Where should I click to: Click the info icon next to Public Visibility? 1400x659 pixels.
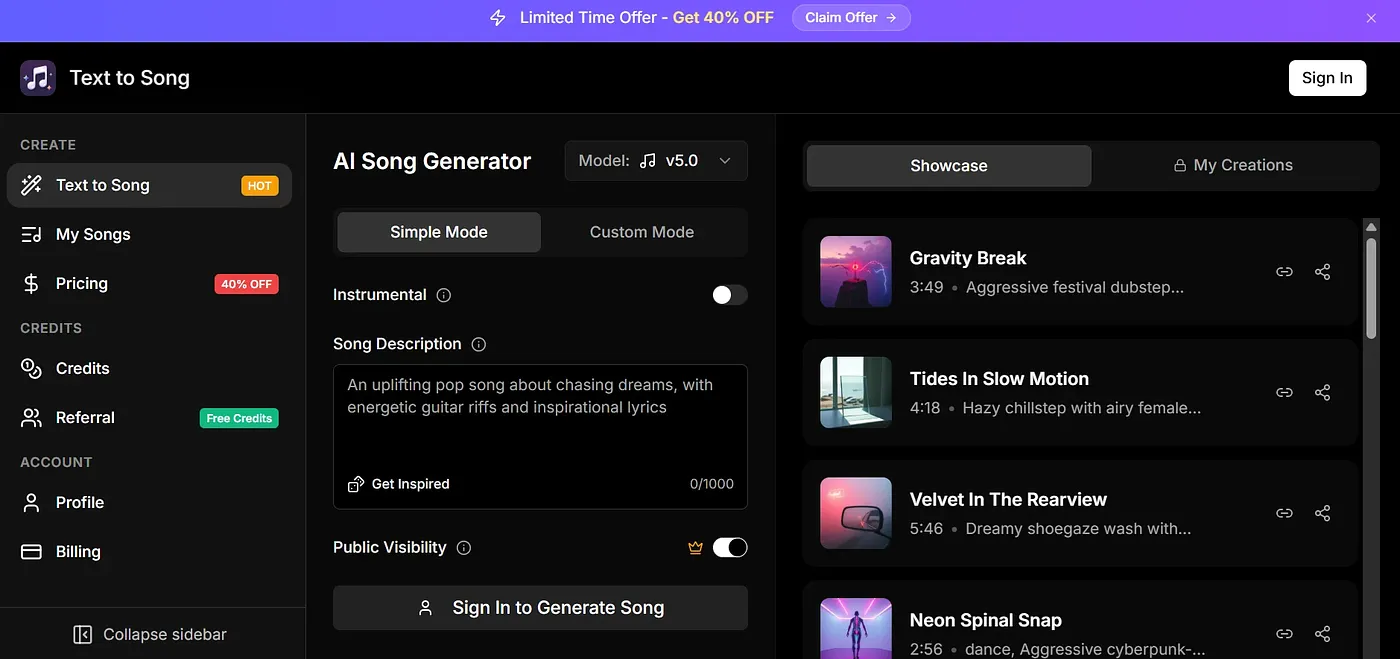[x=464, y=548]
